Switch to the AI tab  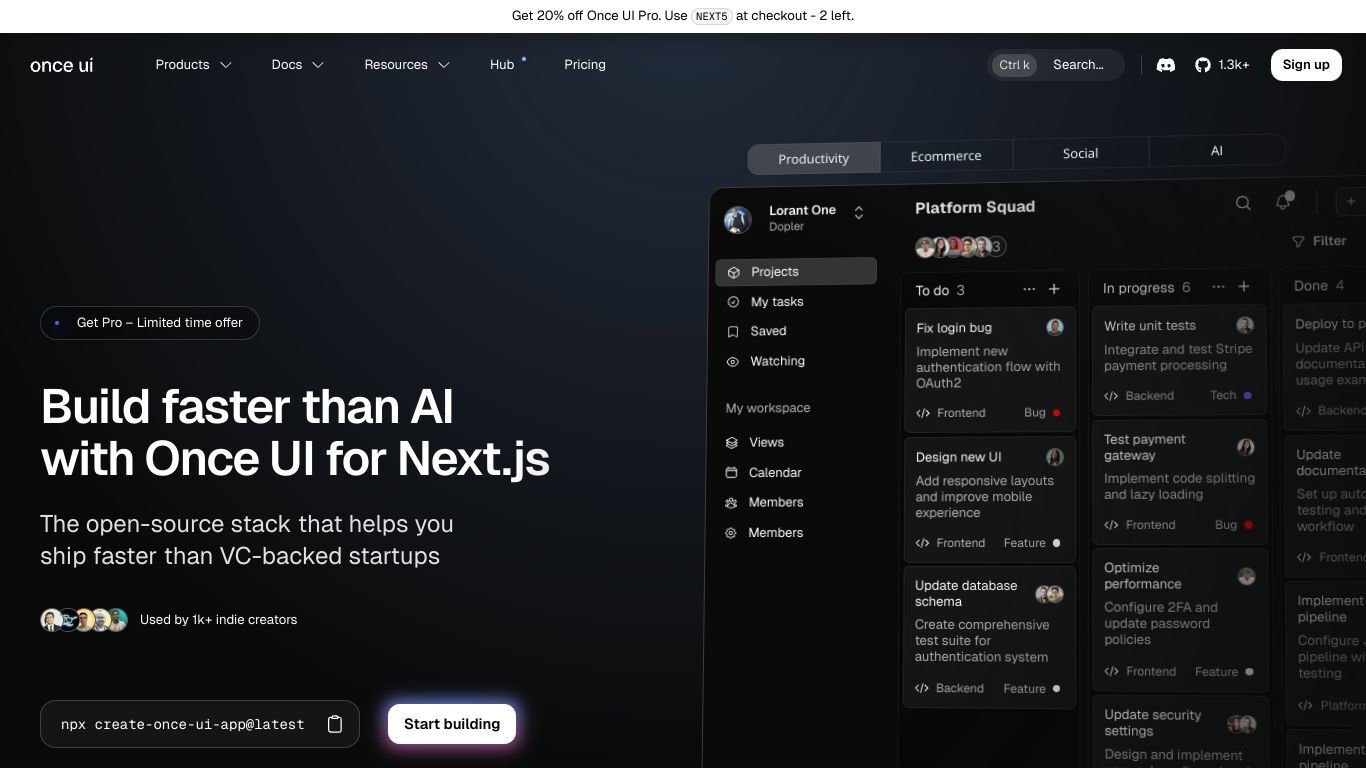(1217, 151)
